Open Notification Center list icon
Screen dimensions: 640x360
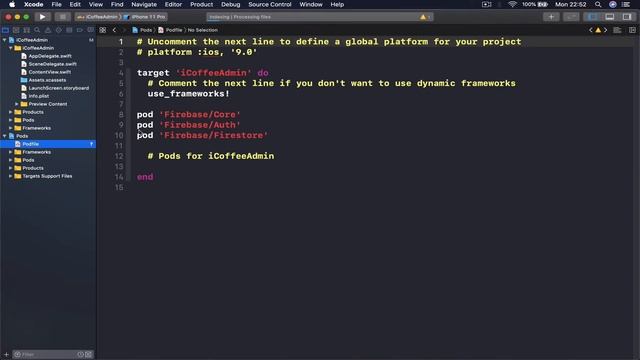pos(626,4)
